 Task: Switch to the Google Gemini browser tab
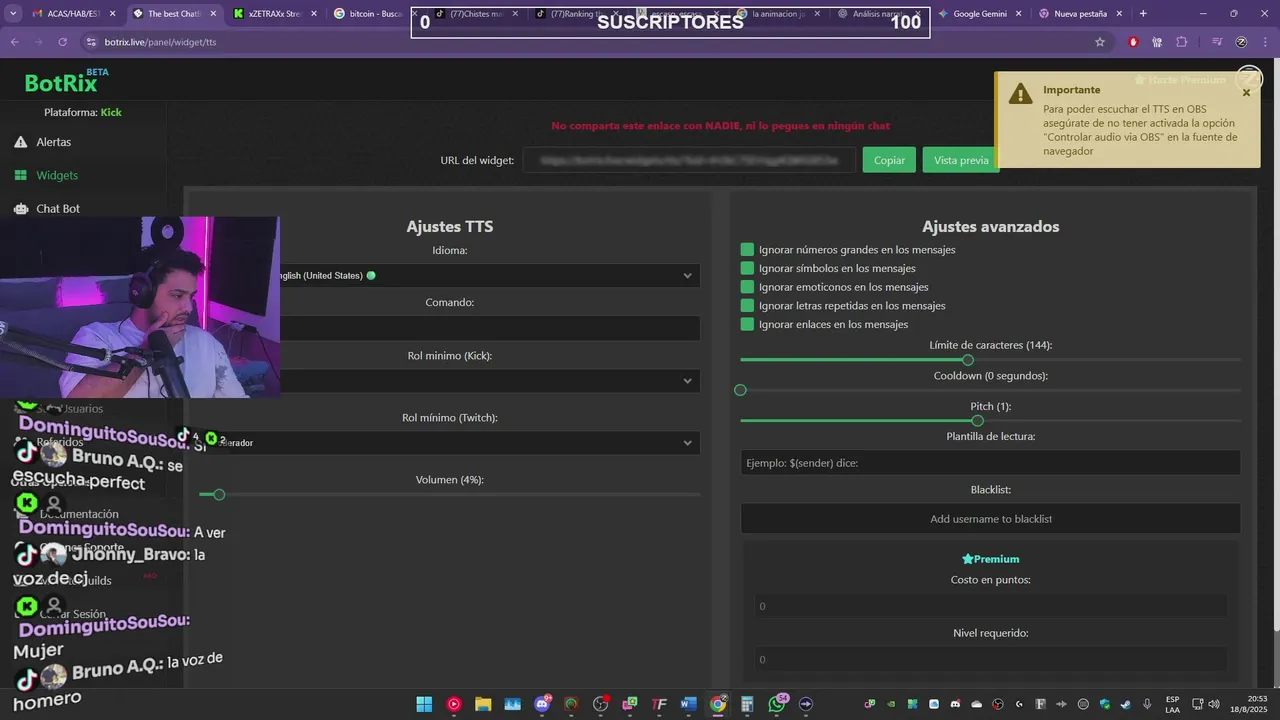tap(978, 14)
